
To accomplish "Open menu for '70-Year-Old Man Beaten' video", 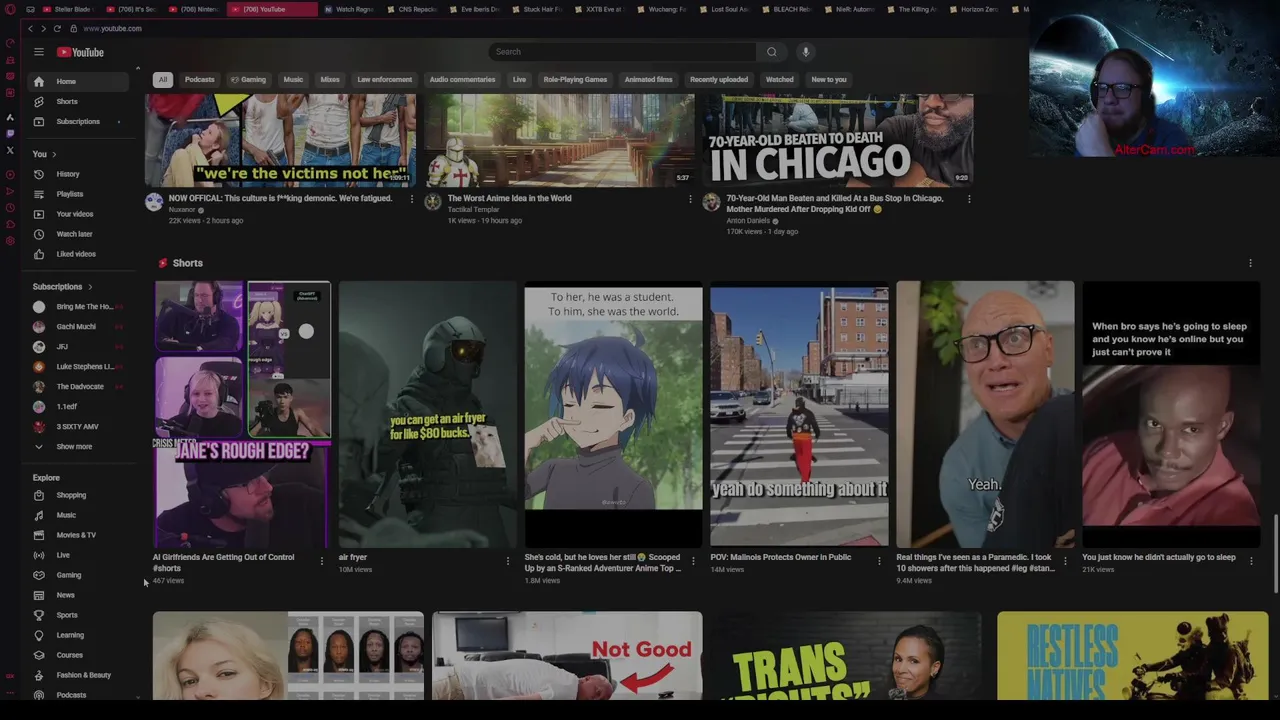I will point(969,199).
